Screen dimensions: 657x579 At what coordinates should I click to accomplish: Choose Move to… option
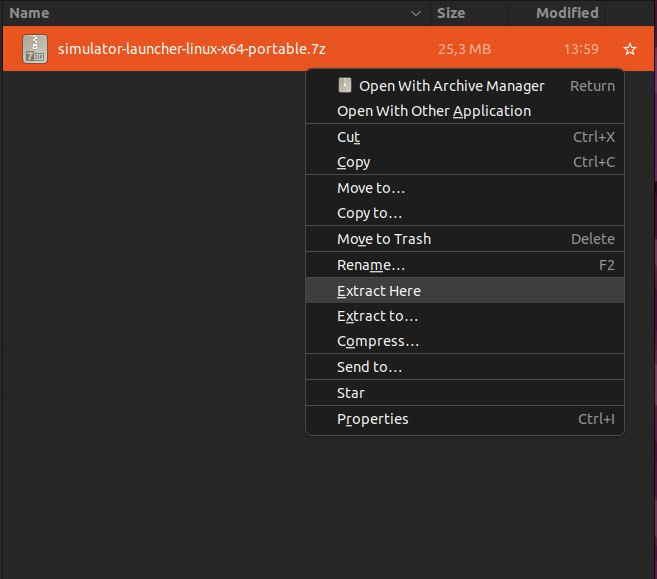coord(370,188)
